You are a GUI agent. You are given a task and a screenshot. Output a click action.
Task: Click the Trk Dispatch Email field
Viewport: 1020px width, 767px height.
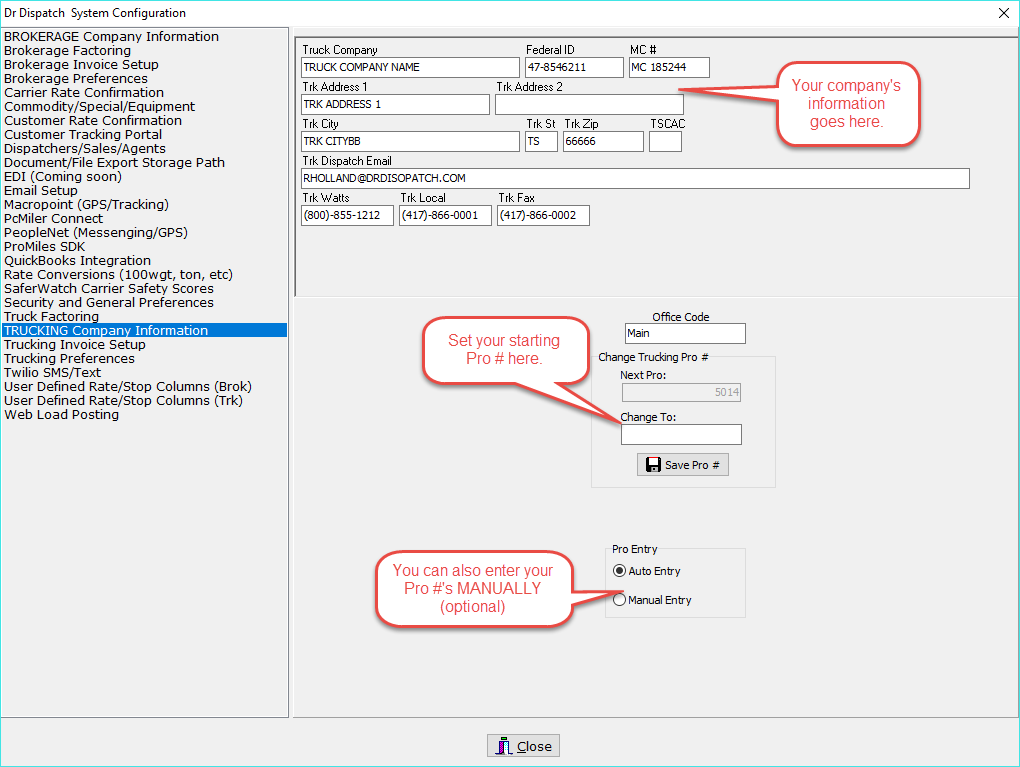point(636,178)
